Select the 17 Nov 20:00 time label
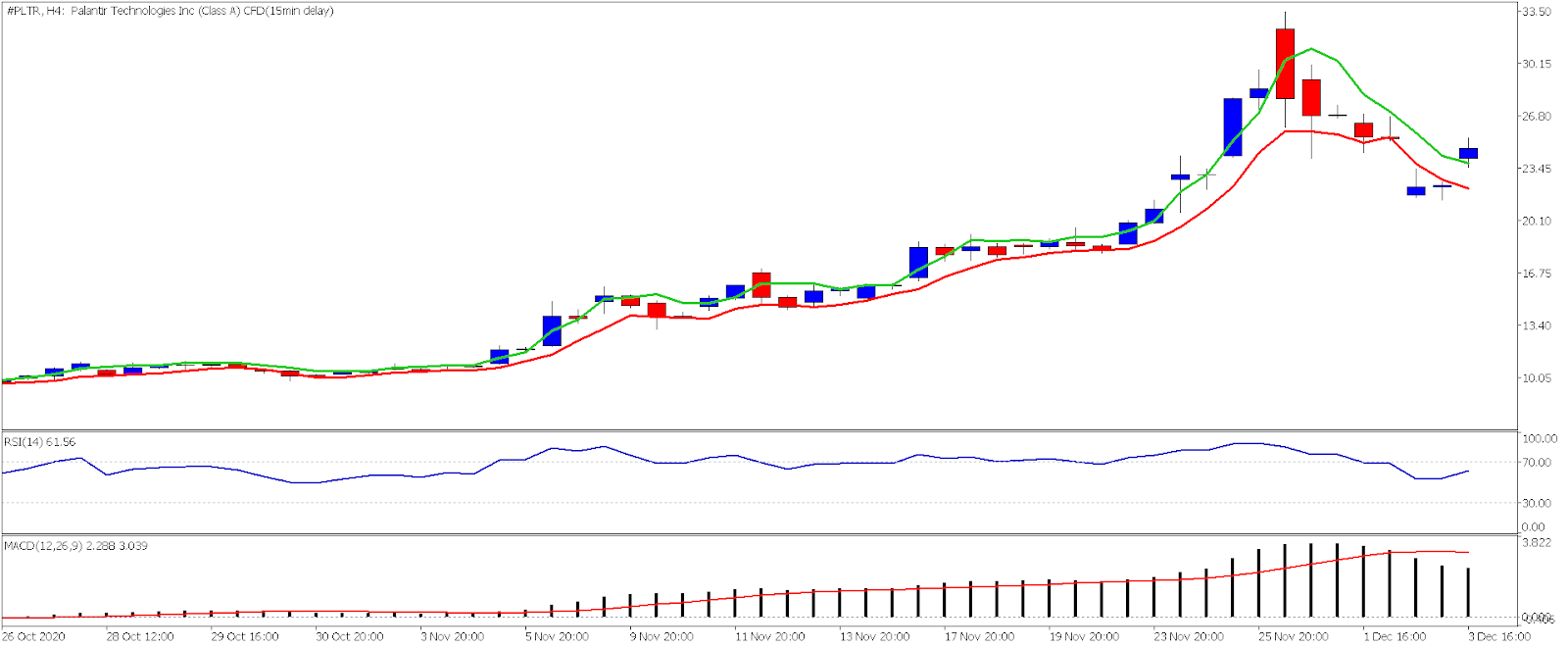Screen dimensions: 1568x648 coord(979,636)
